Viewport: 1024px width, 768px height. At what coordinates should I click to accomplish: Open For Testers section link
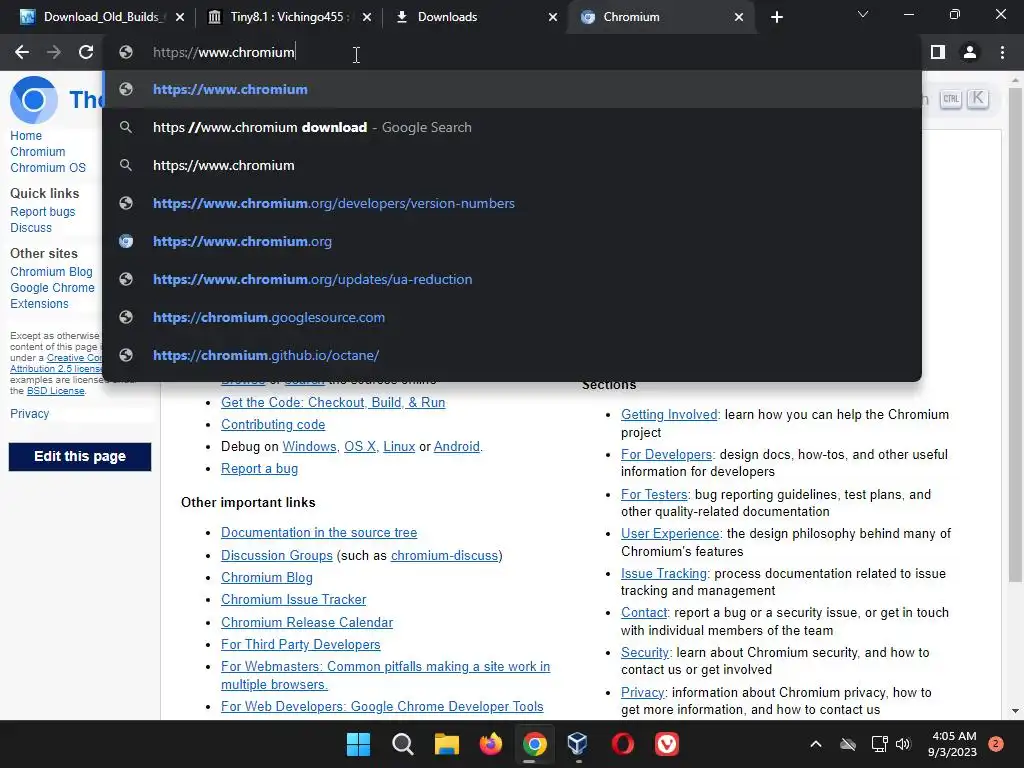[654, 495]
